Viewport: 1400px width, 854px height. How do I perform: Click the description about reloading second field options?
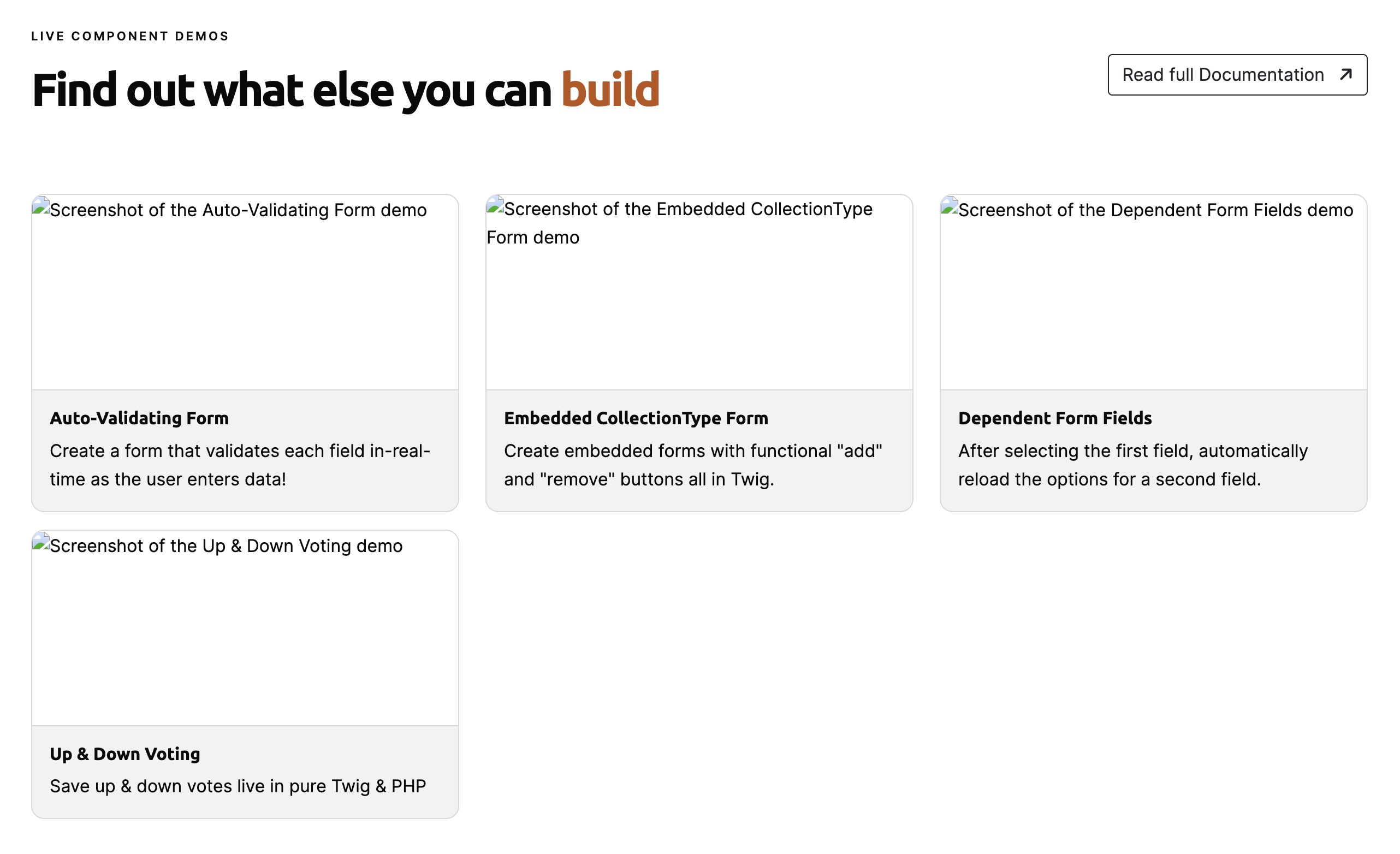tap(1133, 465)
